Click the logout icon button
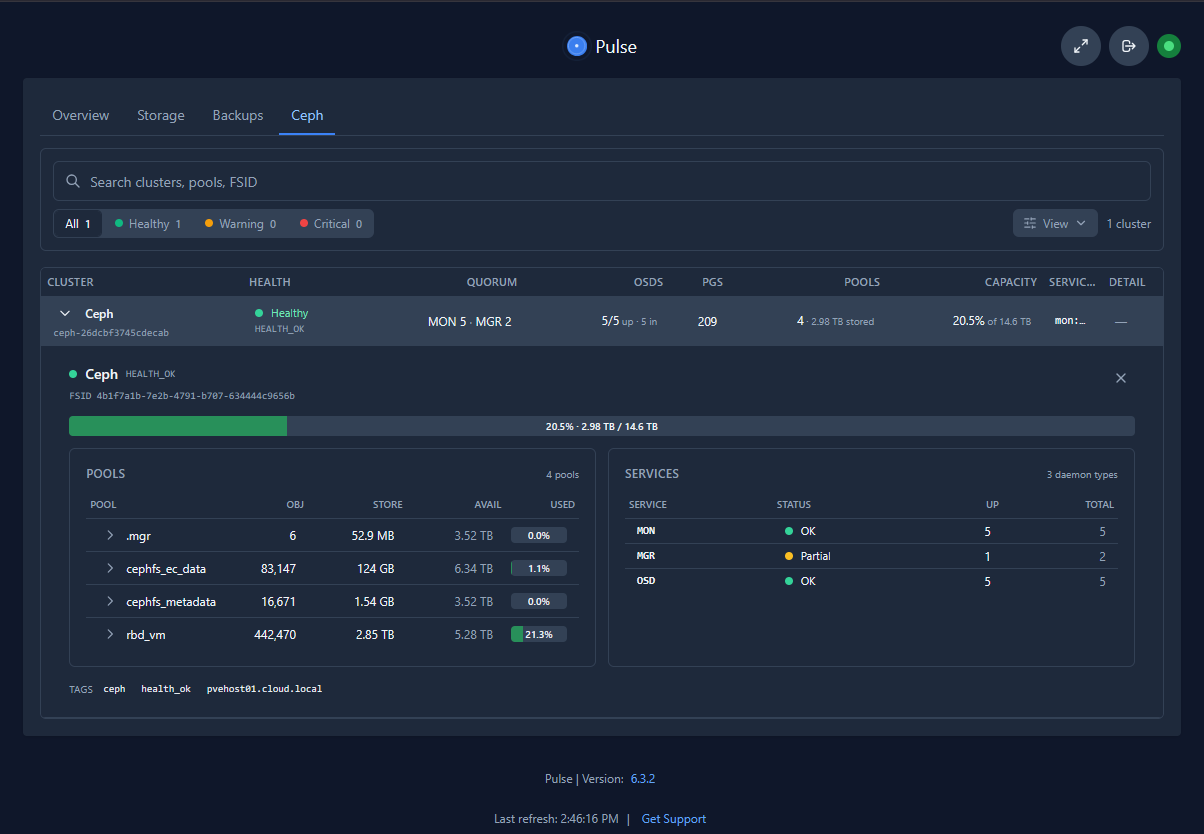This screenshot has height=834, width=1204. [1129, 46]
